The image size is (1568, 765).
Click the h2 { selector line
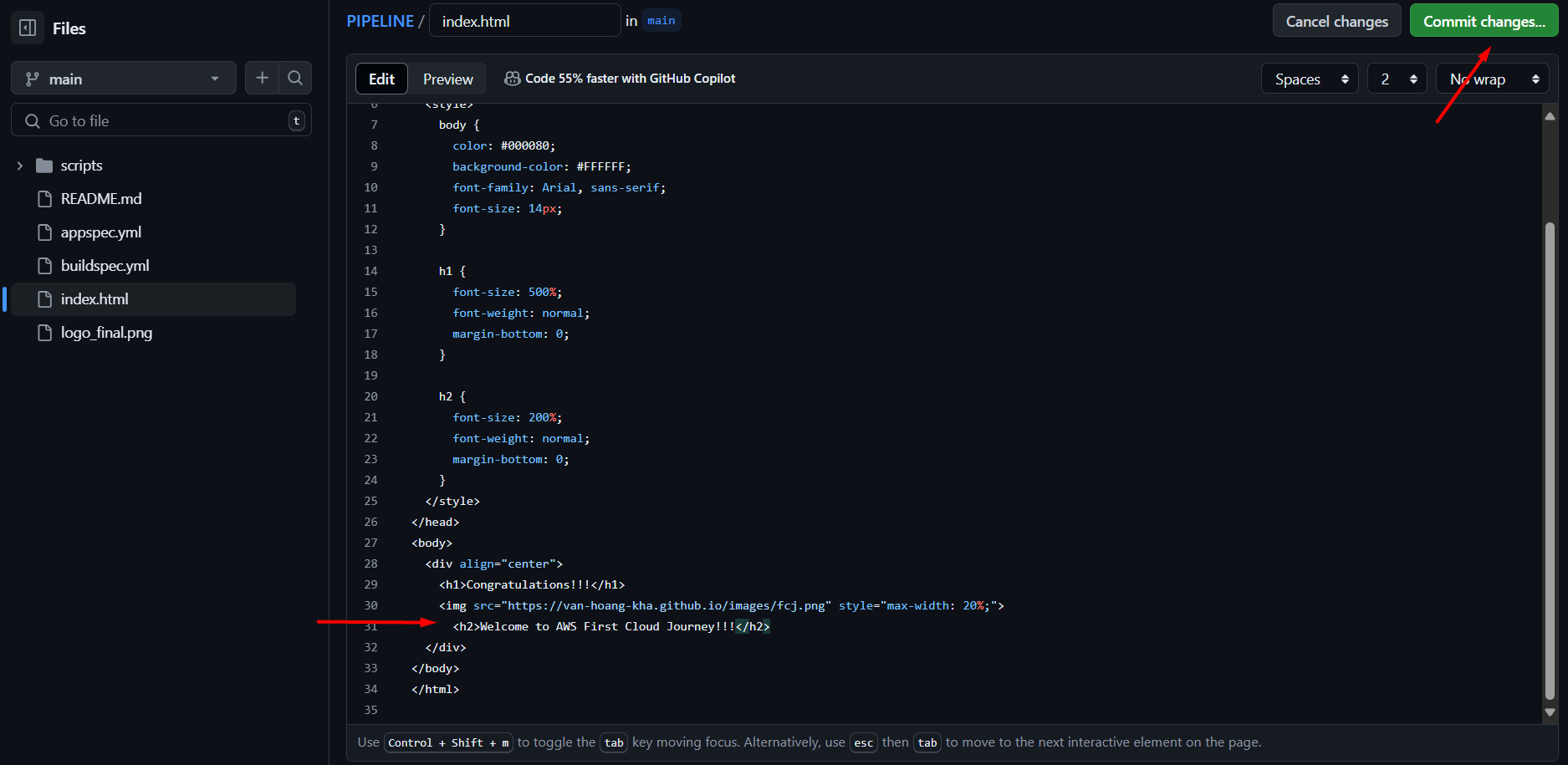click(452, 396)
